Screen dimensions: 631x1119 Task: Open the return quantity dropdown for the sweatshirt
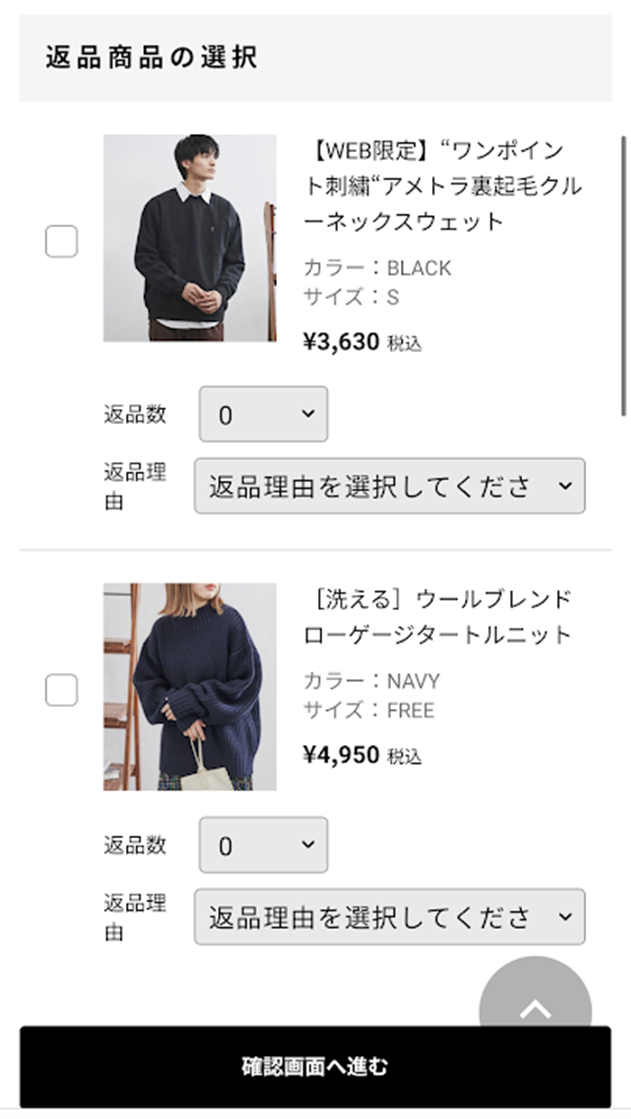(x=262, y=413)
